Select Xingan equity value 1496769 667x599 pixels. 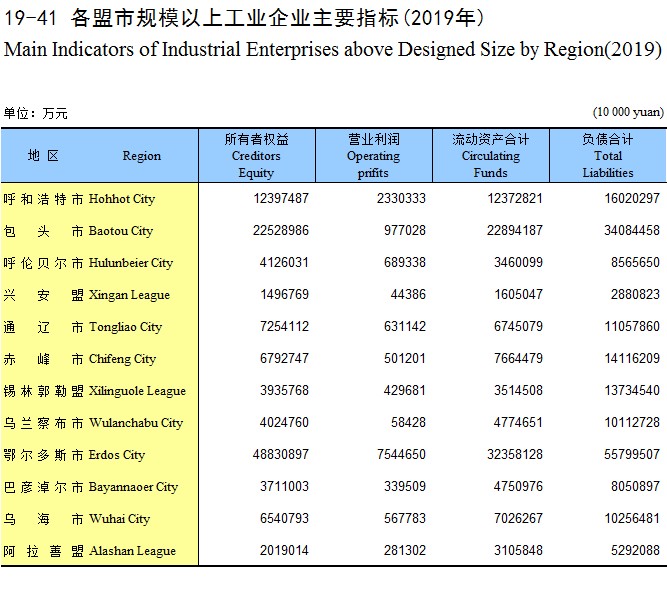tap(284, 294)
